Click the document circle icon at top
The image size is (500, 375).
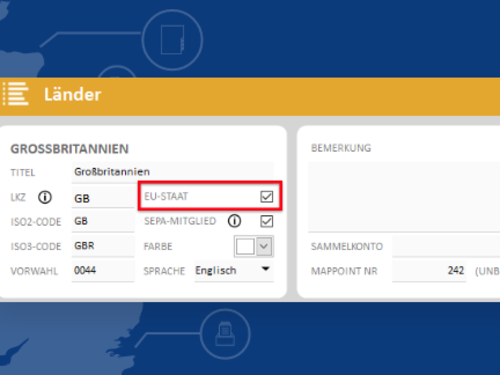[172, 40]
